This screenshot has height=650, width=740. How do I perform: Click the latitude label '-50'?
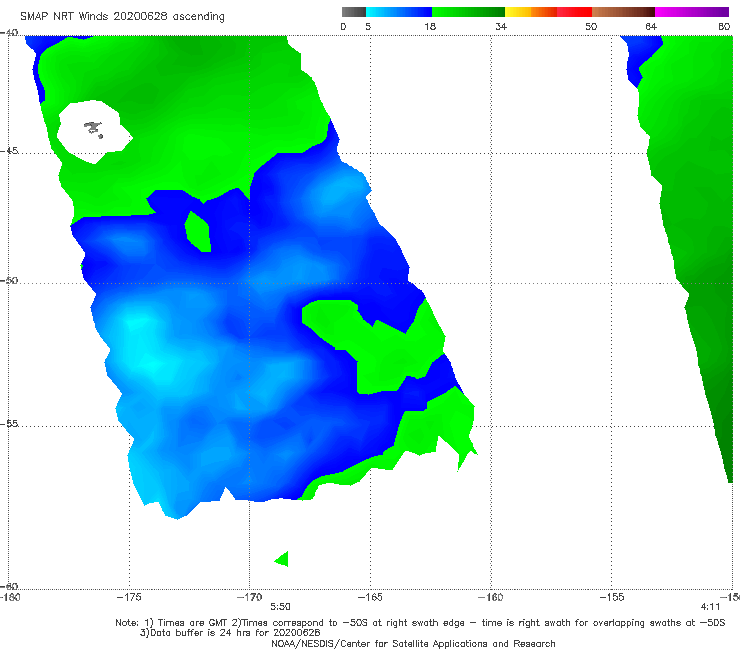[x=9, y=281]
